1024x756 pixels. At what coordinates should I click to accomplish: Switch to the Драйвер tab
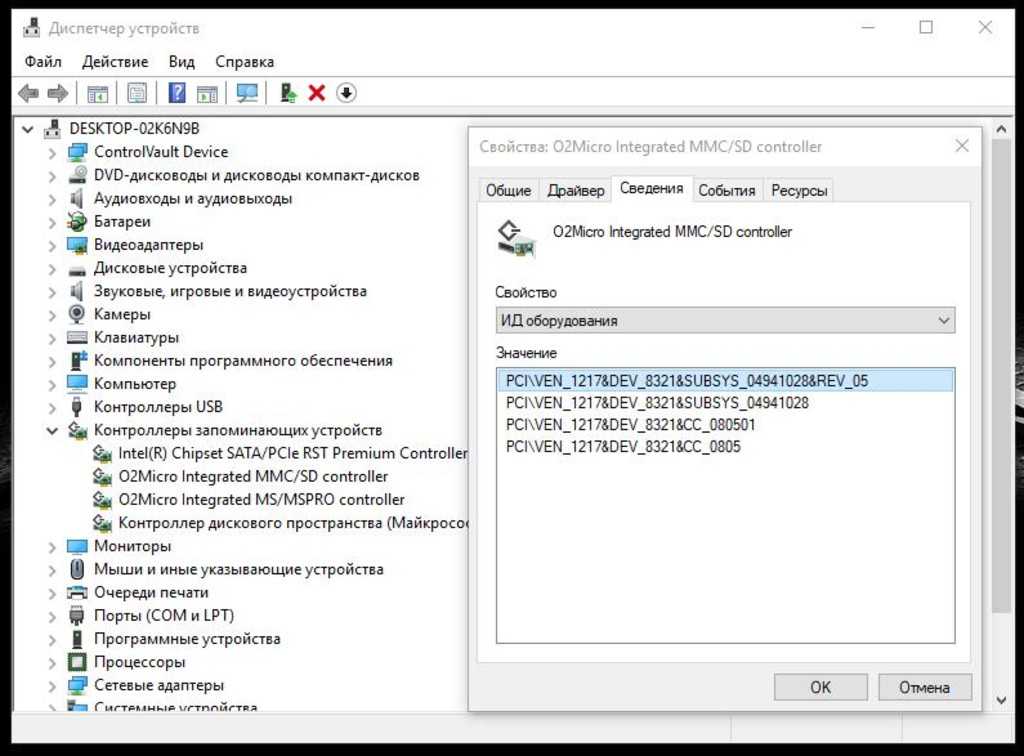click(x=576, y=191)
